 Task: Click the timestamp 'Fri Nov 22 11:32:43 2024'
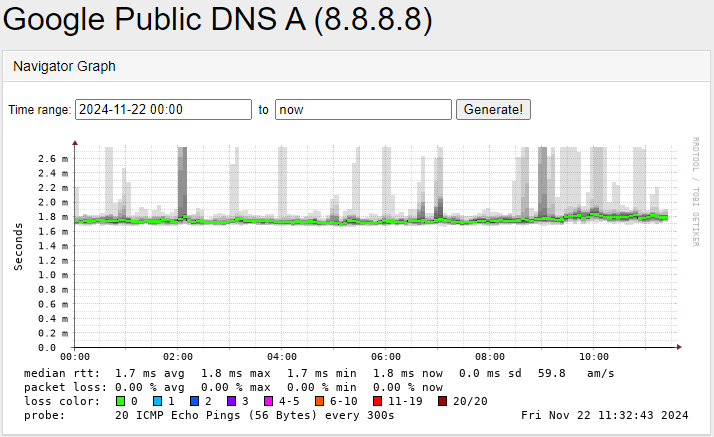(605, 415)
